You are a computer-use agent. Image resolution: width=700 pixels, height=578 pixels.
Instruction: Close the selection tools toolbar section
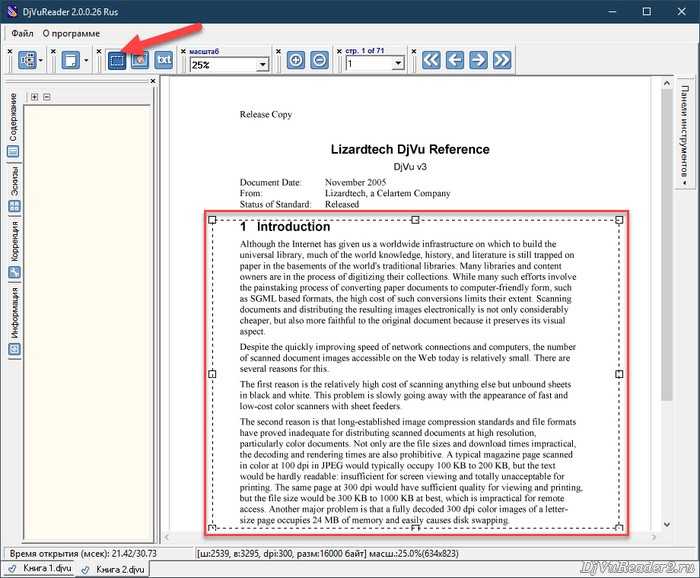(99, 52)
